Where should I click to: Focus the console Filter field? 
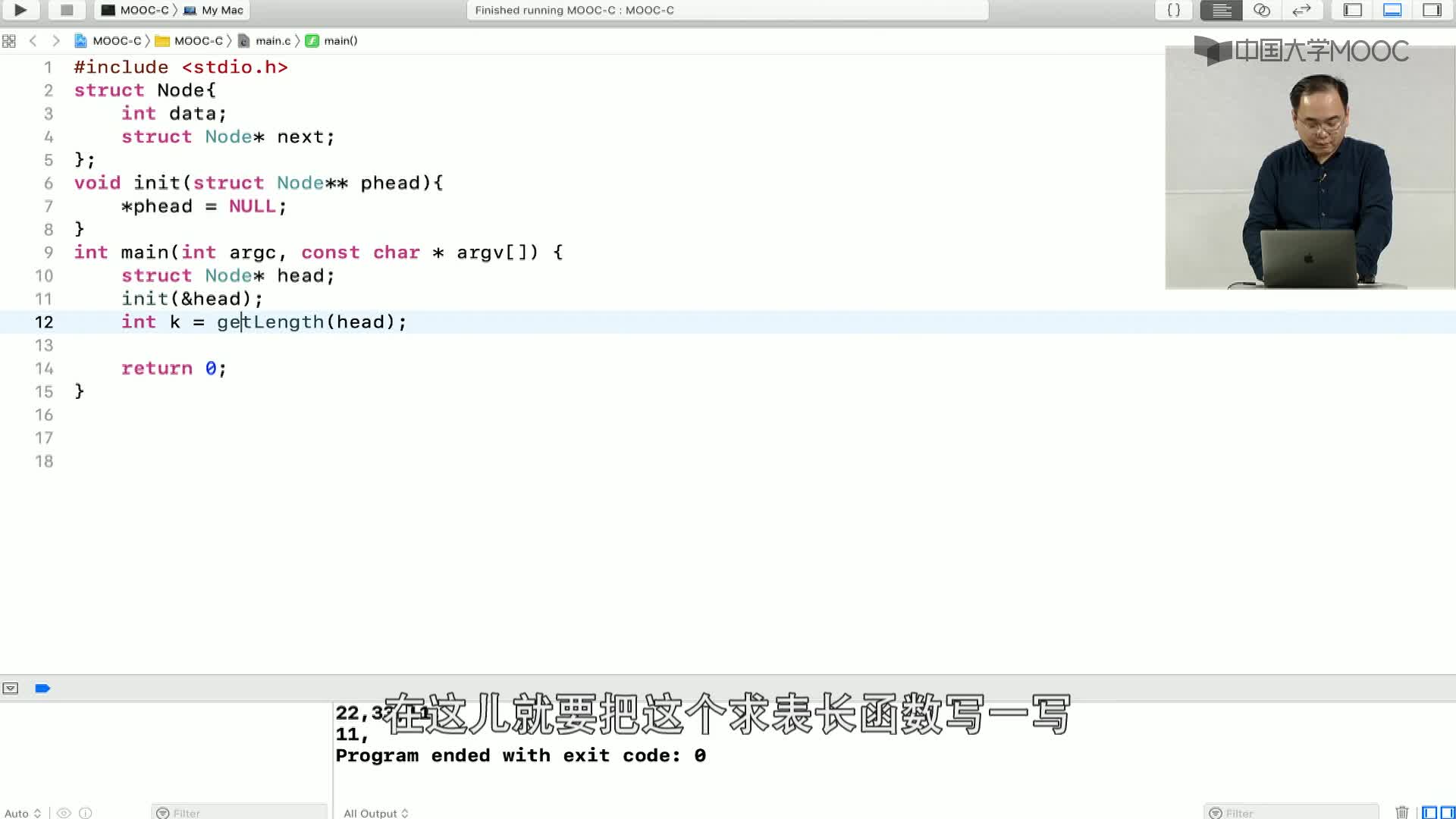click(1291, 813)
